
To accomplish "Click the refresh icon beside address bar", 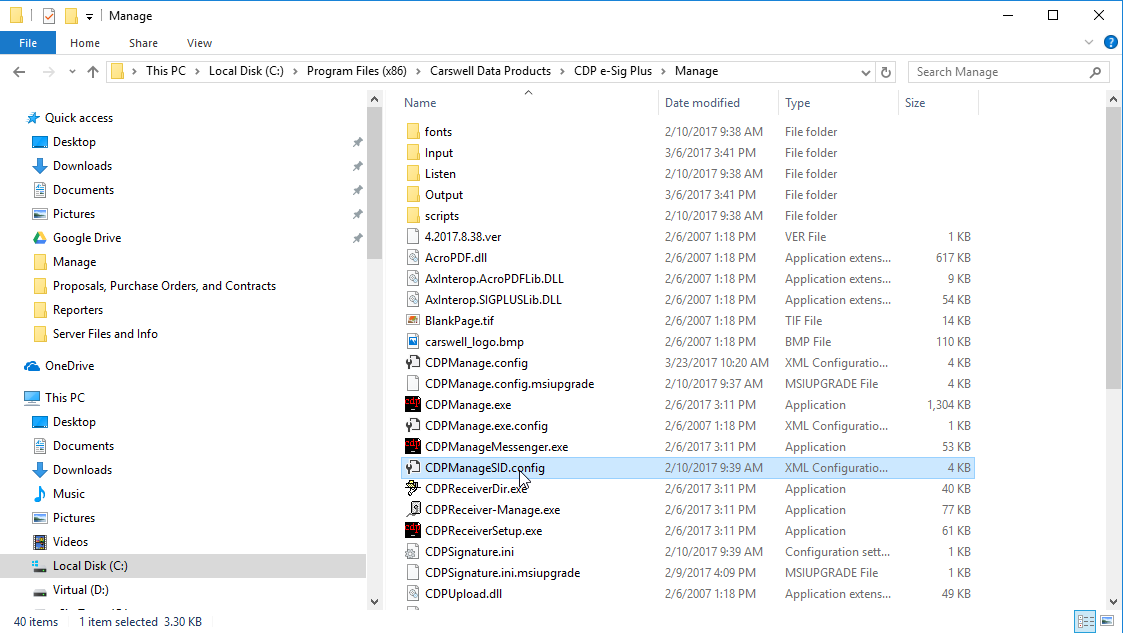I will click(x=886, y=71).
